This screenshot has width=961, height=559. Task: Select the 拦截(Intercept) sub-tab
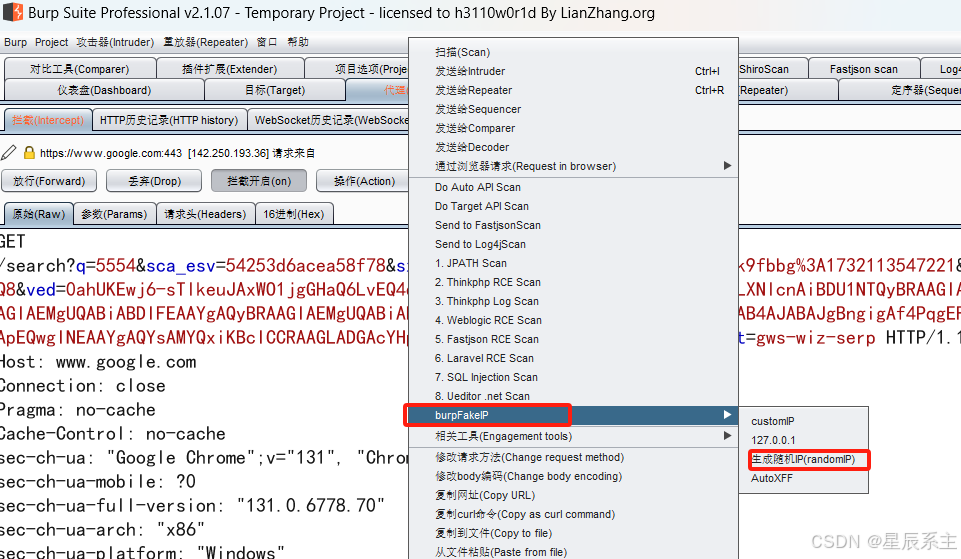48,120
